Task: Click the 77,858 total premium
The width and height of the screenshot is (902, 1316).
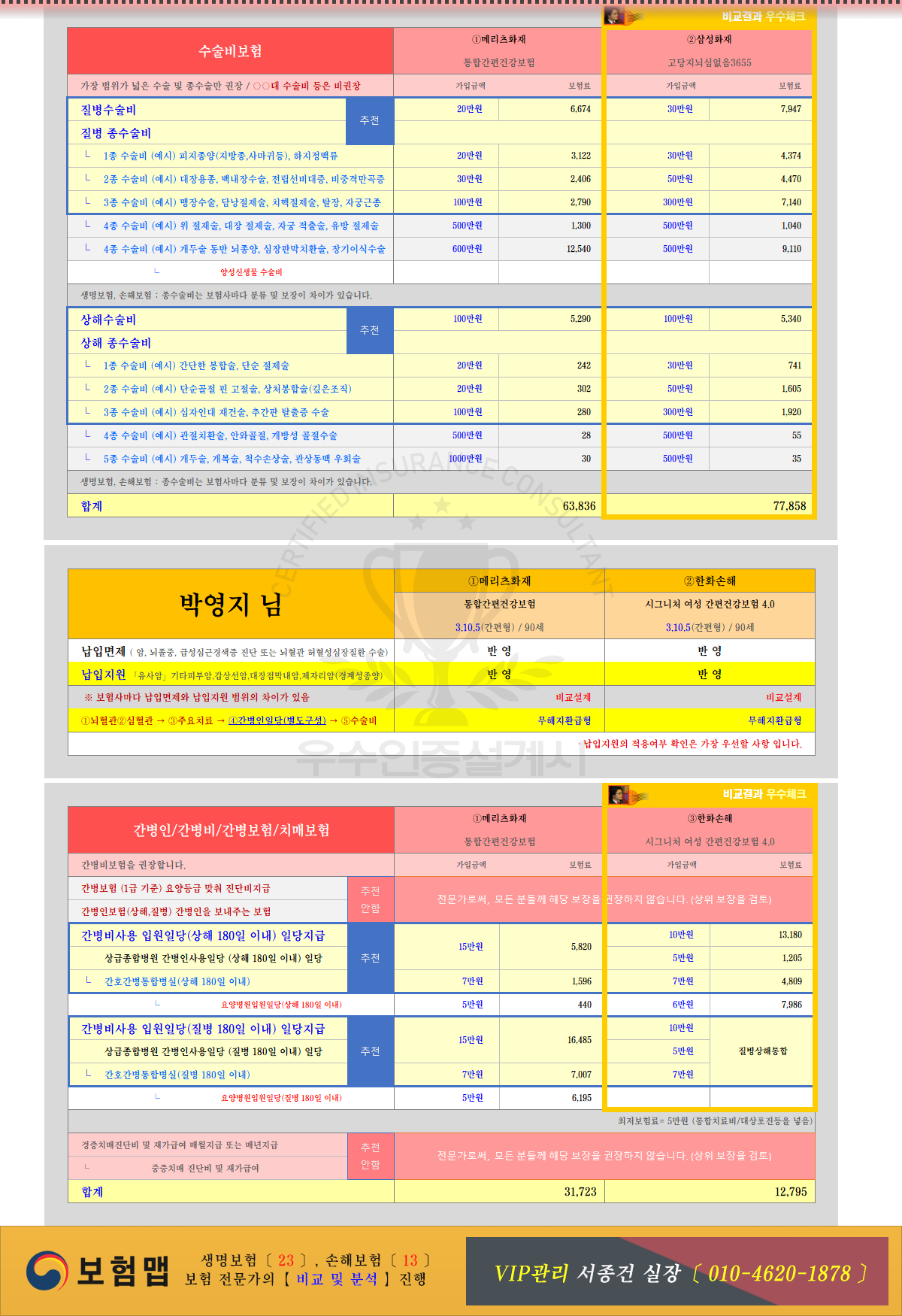Action: click(789, 506)
